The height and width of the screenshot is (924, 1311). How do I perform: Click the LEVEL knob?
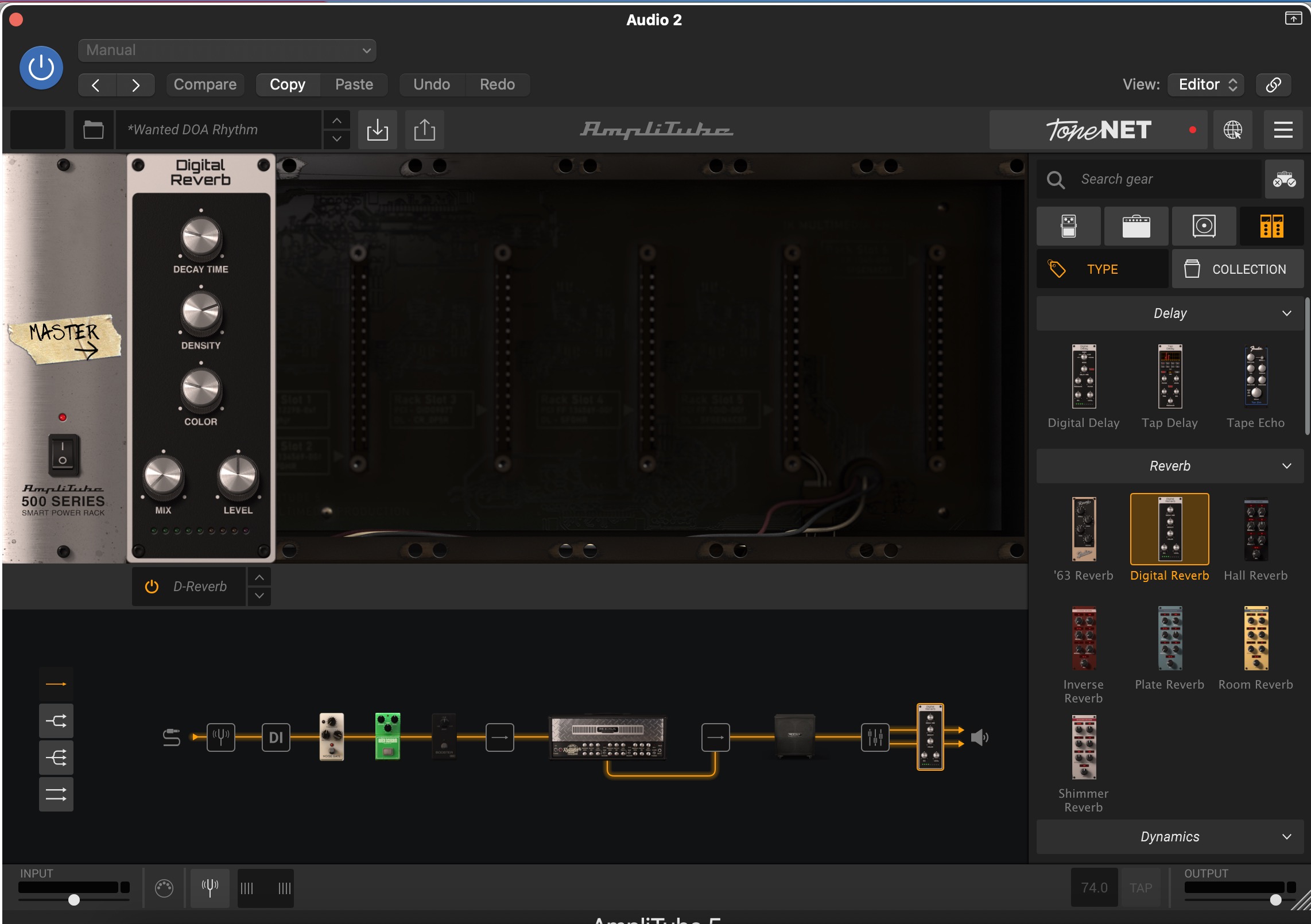[x=238, y=477]
